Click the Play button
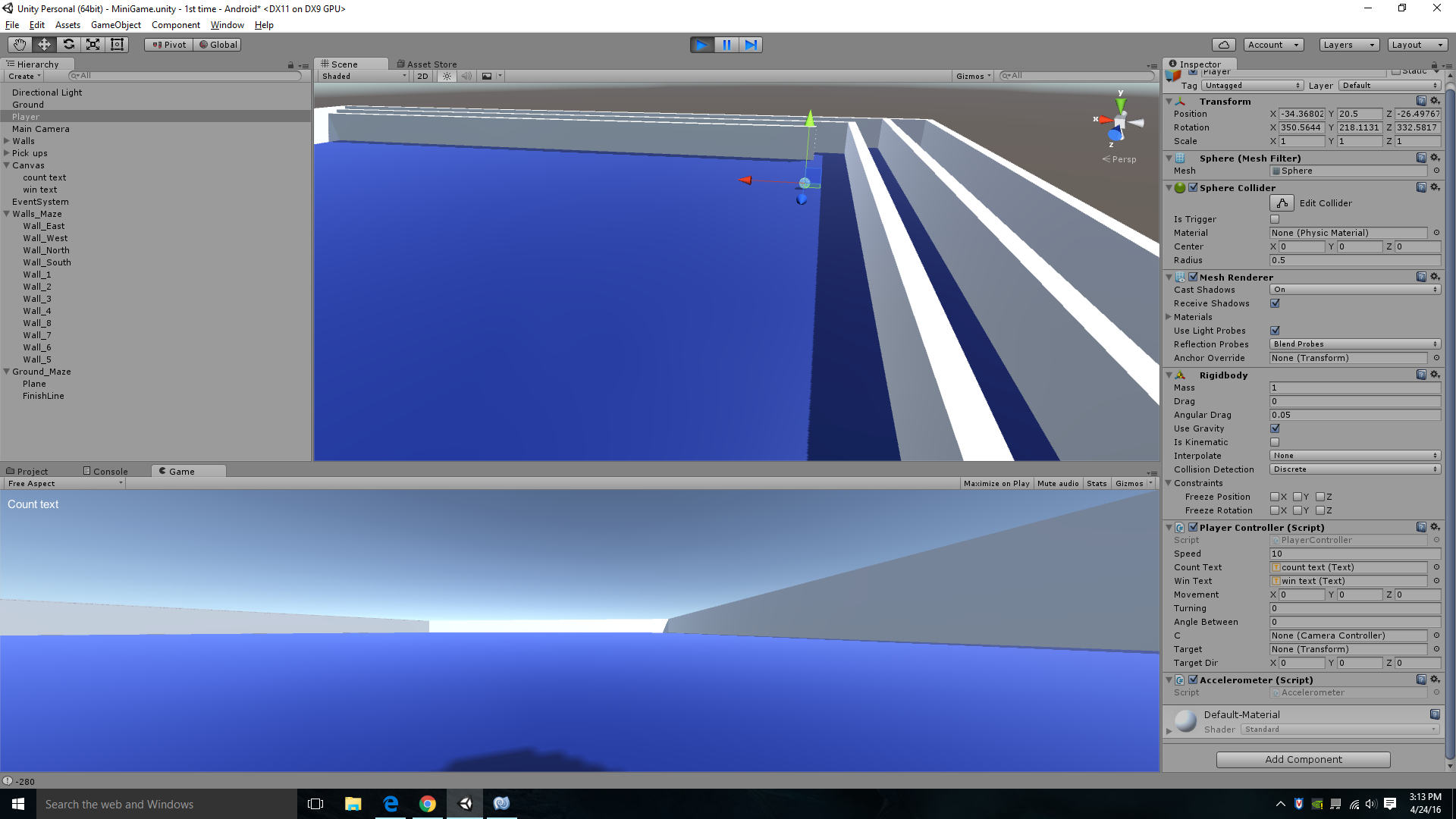 coord(702,45)
